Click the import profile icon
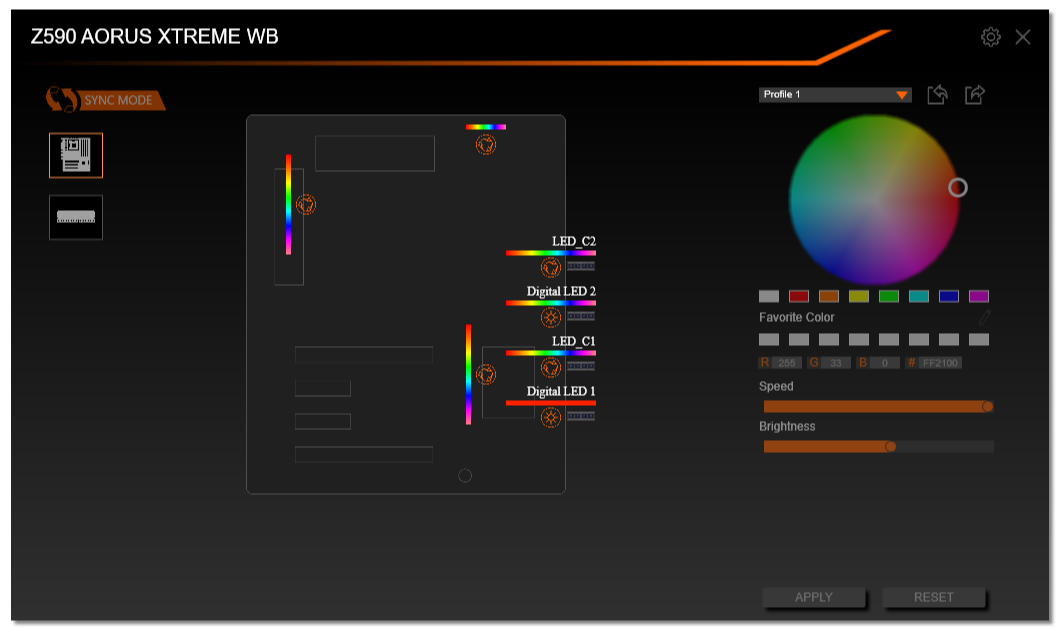 937,95
